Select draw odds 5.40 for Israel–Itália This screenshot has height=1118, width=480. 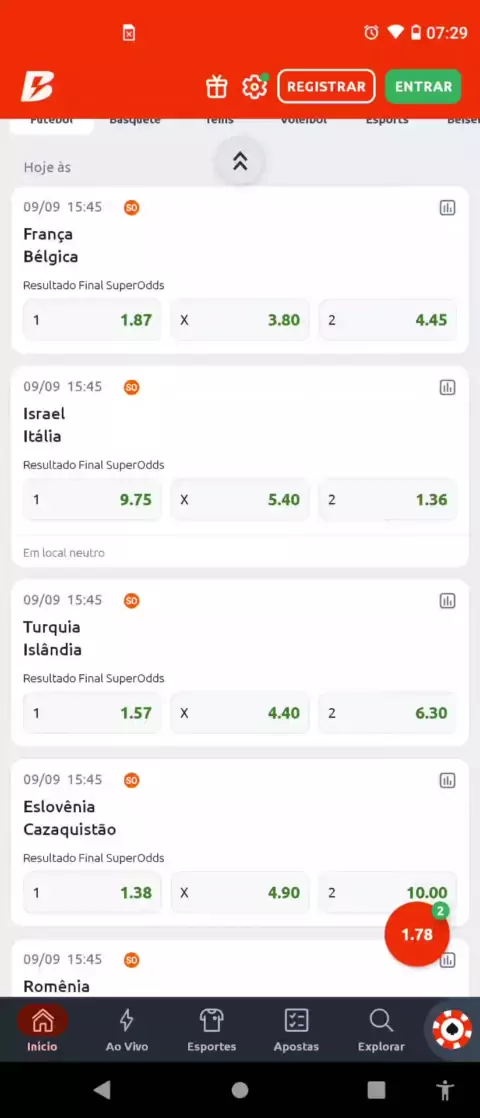(240, 499)
